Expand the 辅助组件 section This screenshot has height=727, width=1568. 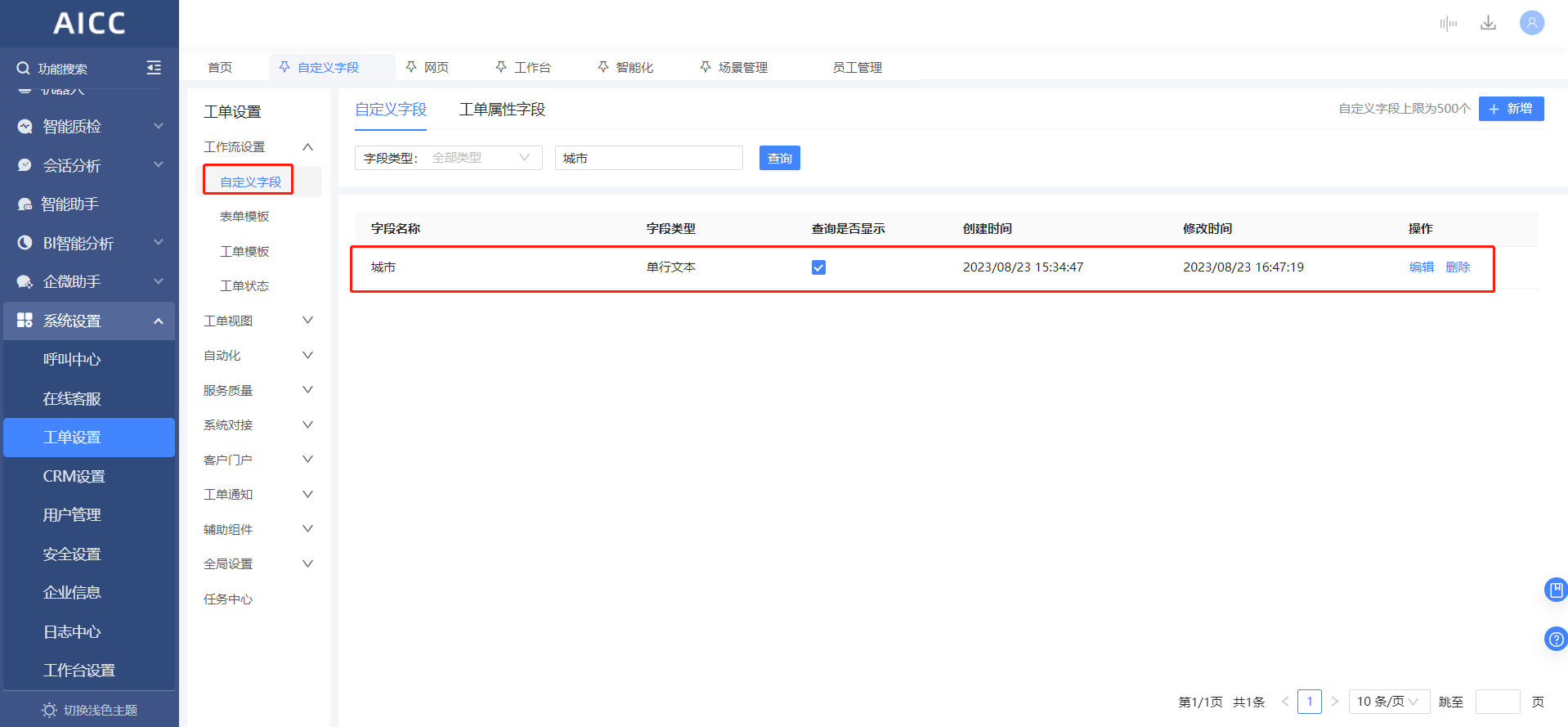pyautogui.click(x=307, y=529)
